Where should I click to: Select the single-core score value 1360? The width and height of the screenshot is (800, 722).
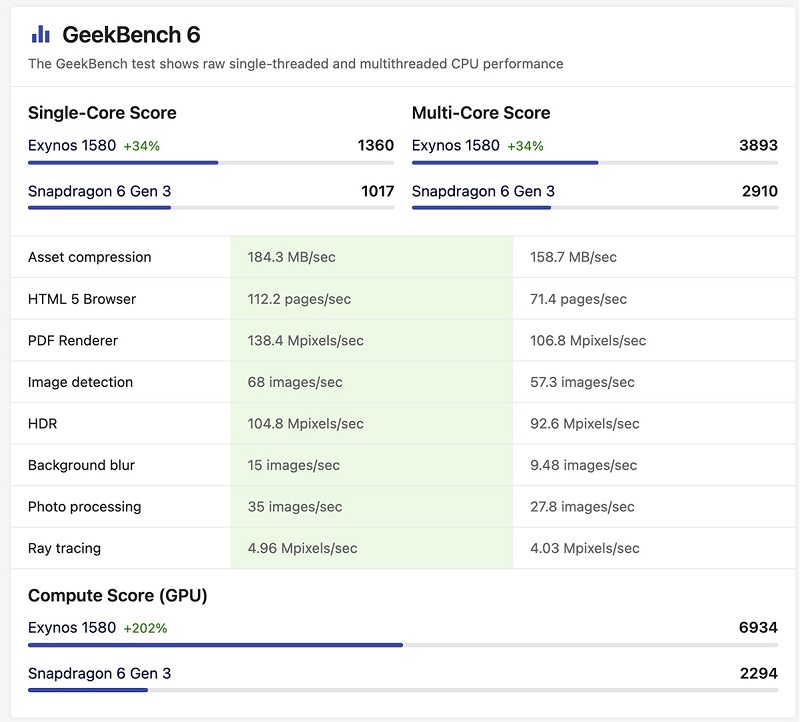tap(376, 145)
